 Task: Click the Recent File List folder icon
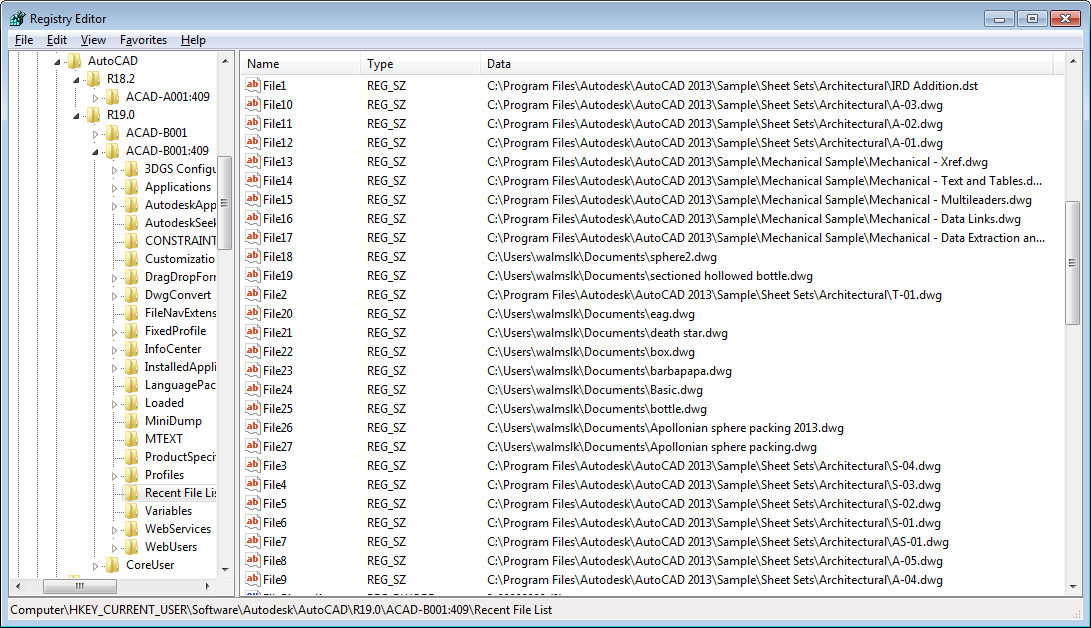[x=130, y=493]
